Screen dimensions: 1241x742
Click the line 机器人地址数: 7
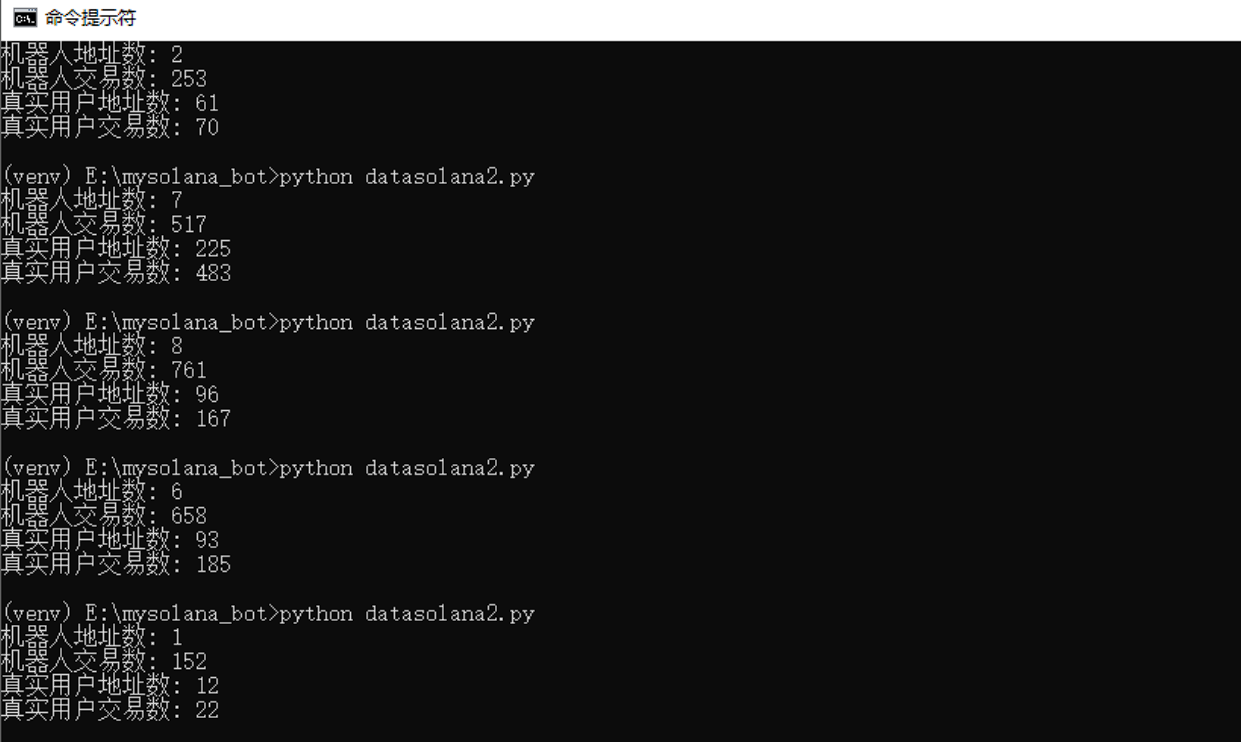click(x=91, y=200)
